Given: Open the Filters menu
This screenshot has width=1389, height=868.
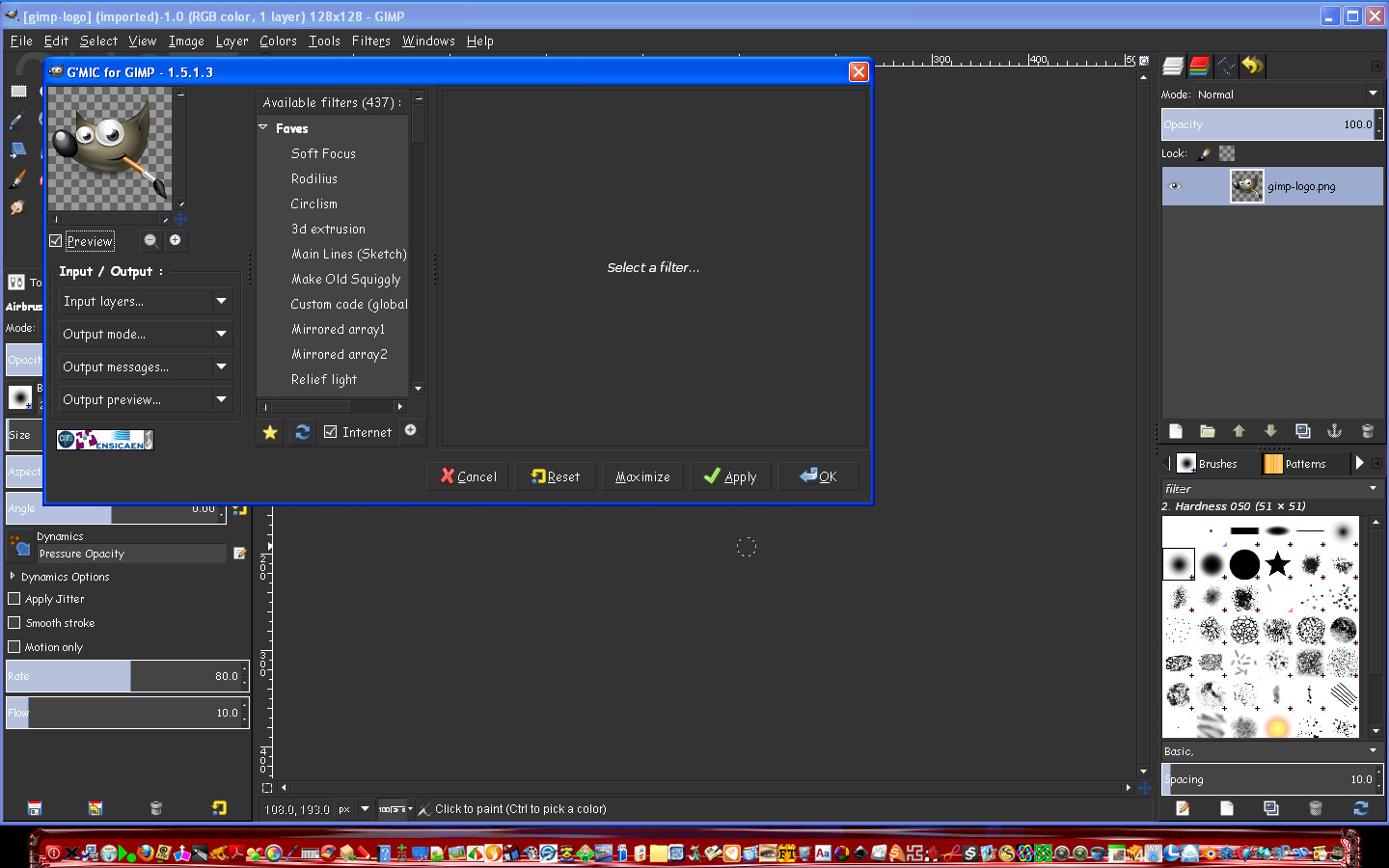Looking at the screenshot, I should tap(370, 41).
